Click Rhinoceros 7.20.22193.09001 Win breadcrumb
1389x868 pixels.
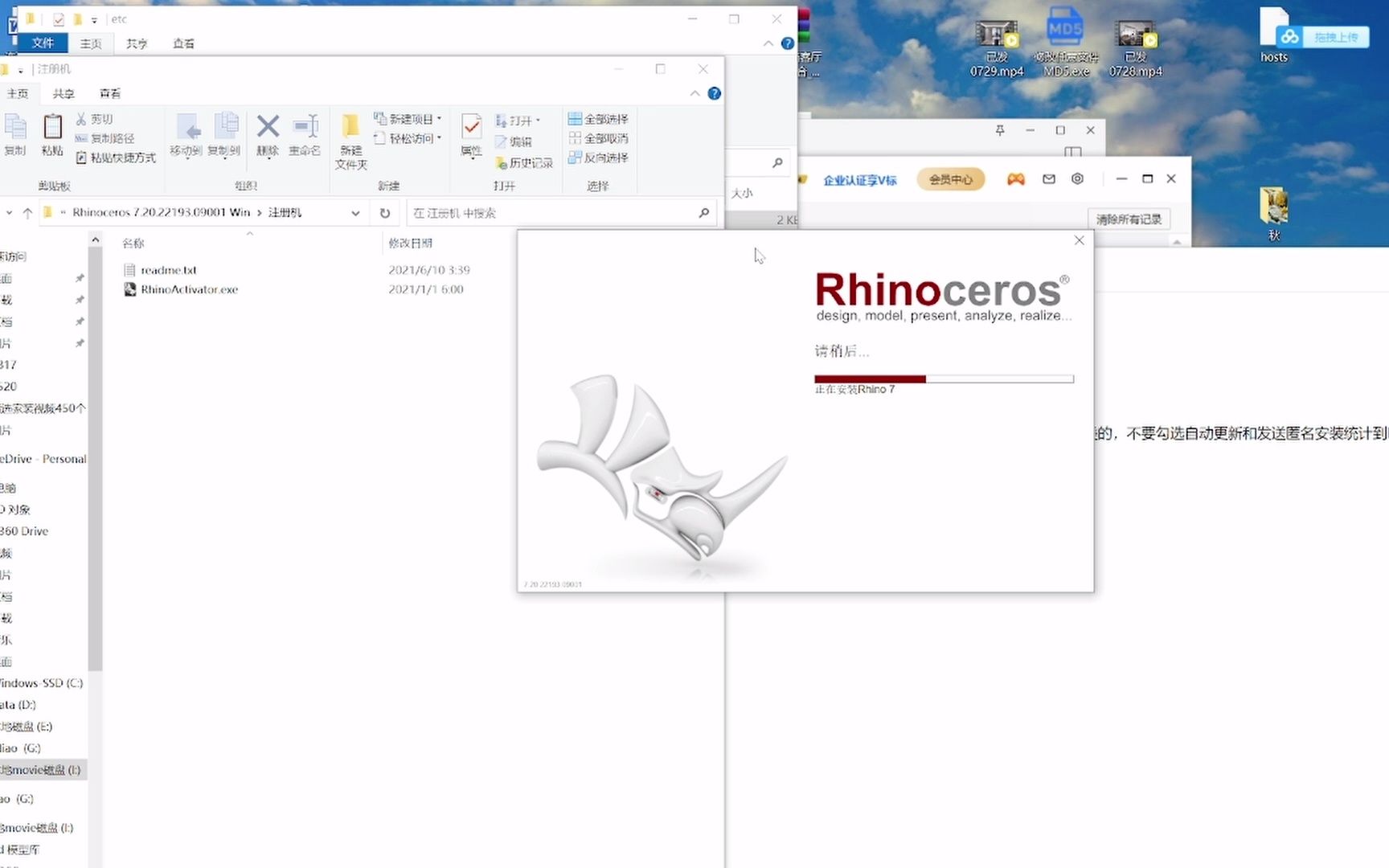(x=161, y=212)
